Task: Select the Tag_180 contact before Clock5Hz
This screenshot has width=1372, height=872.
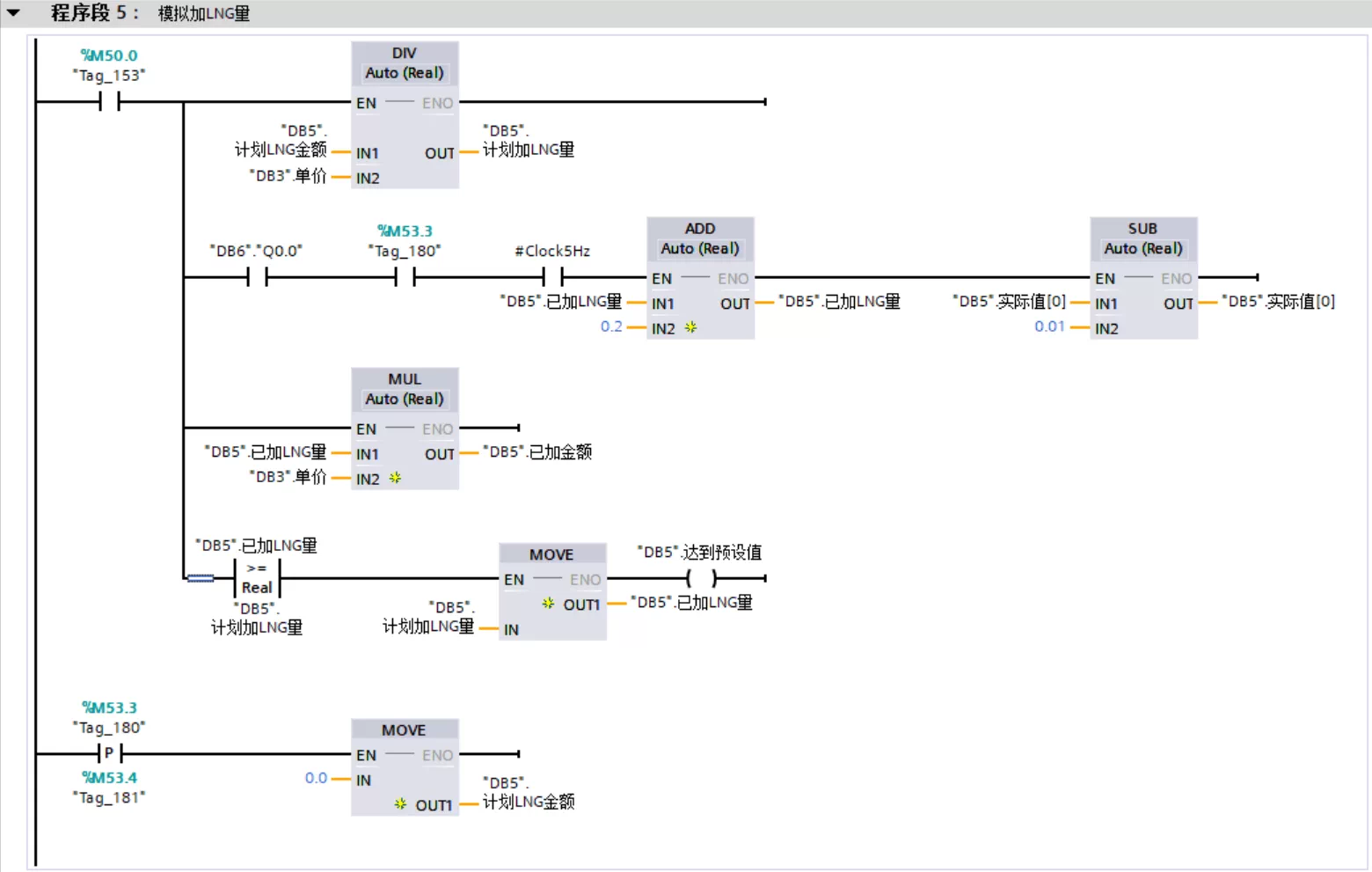Action: point(405,278)
